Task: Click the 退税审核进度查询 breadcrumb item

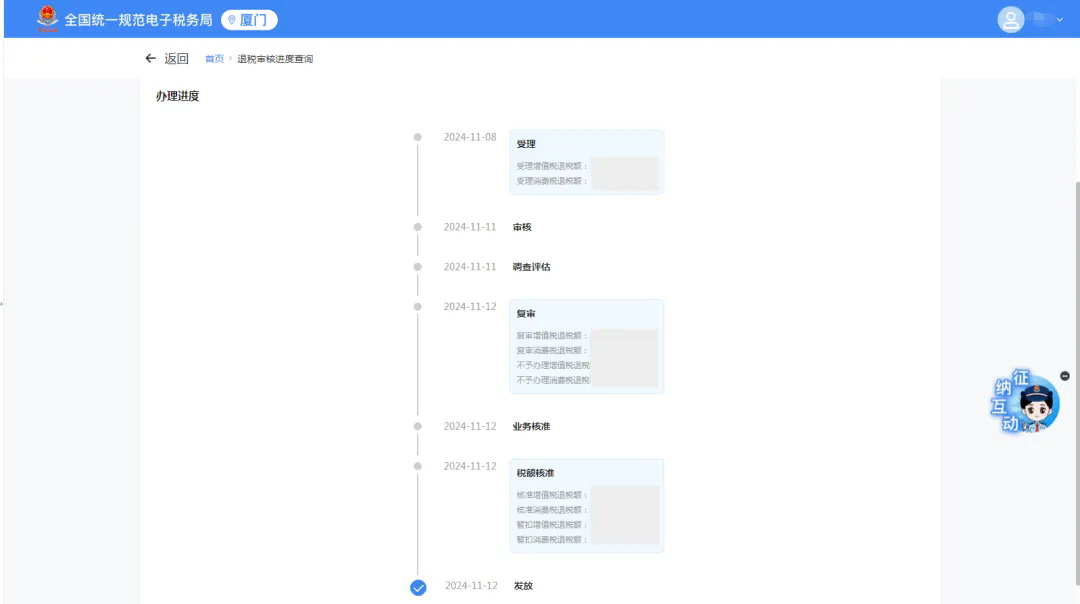Action: pyautogui.click(x=275, y=60)
